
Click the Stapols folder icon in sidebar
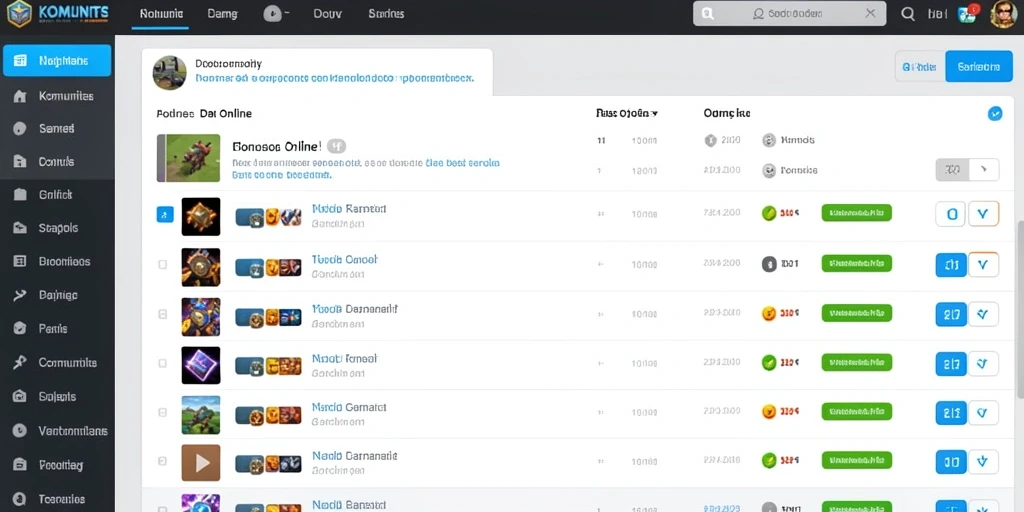[20, 228]
